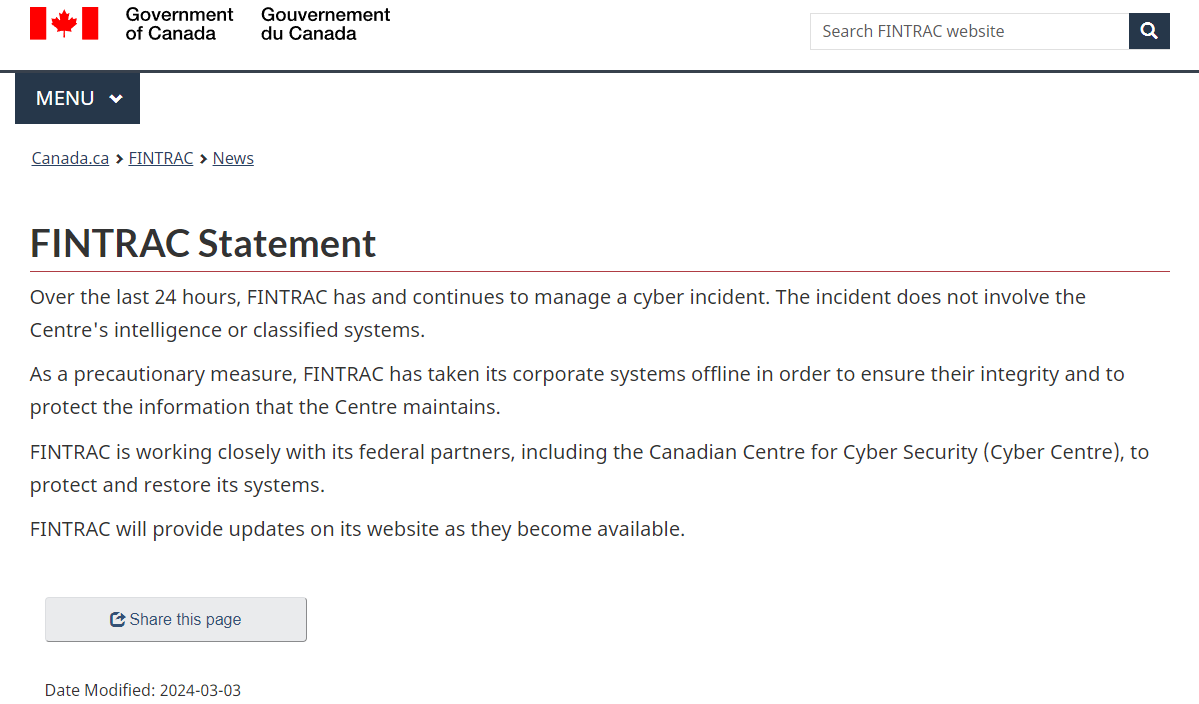Click the breadcrumb chevron after Canada.ca
The width and height of the screenshot is (1199, 704).
119,159
